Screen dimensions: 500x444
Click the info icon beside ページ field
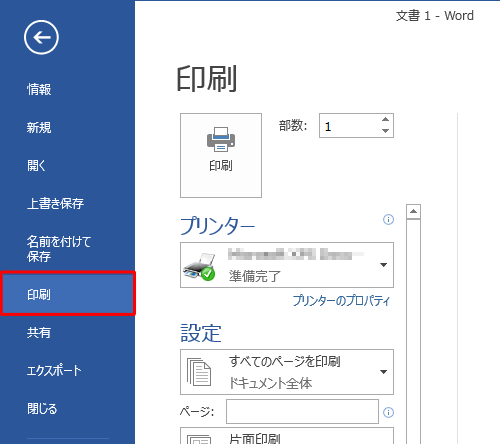(x=388, y=413)
